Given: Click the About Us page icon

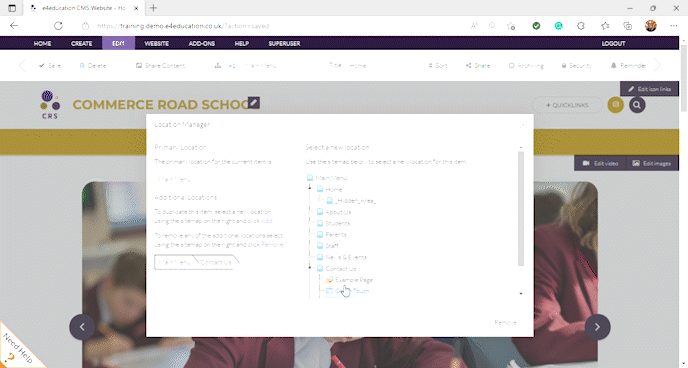Looking at the screenshot, I should (x=320, y=212).
